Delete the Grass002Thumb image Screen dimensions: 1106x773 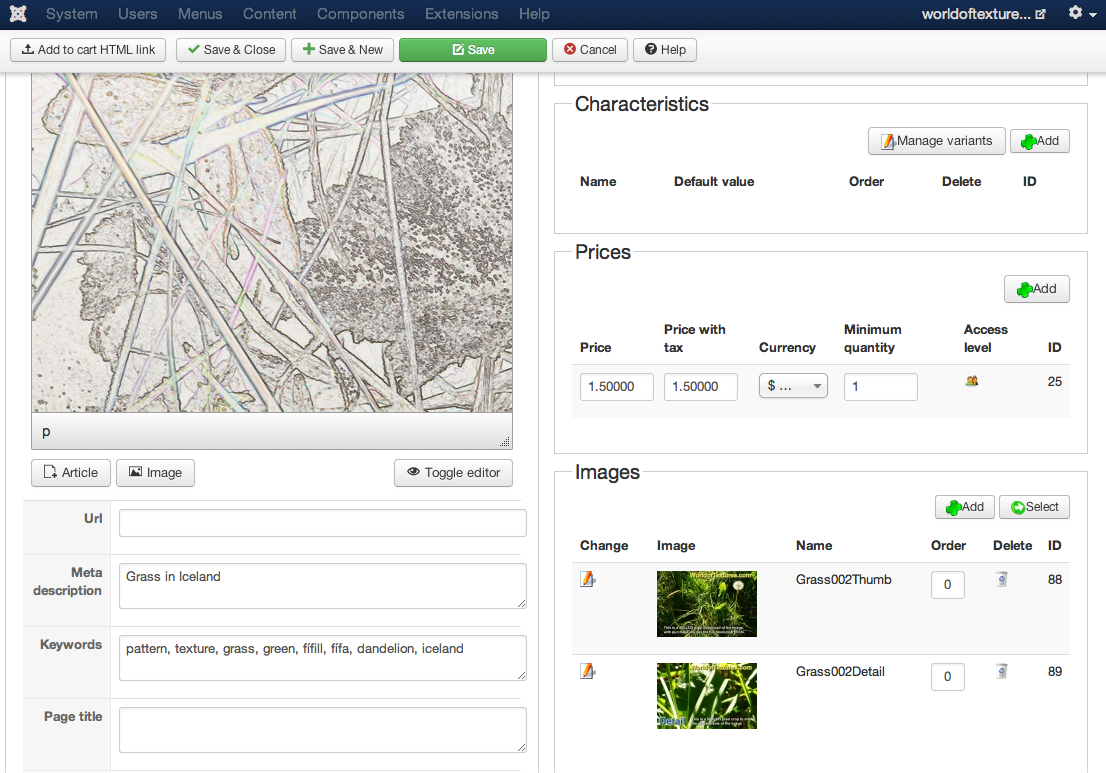1002,579
